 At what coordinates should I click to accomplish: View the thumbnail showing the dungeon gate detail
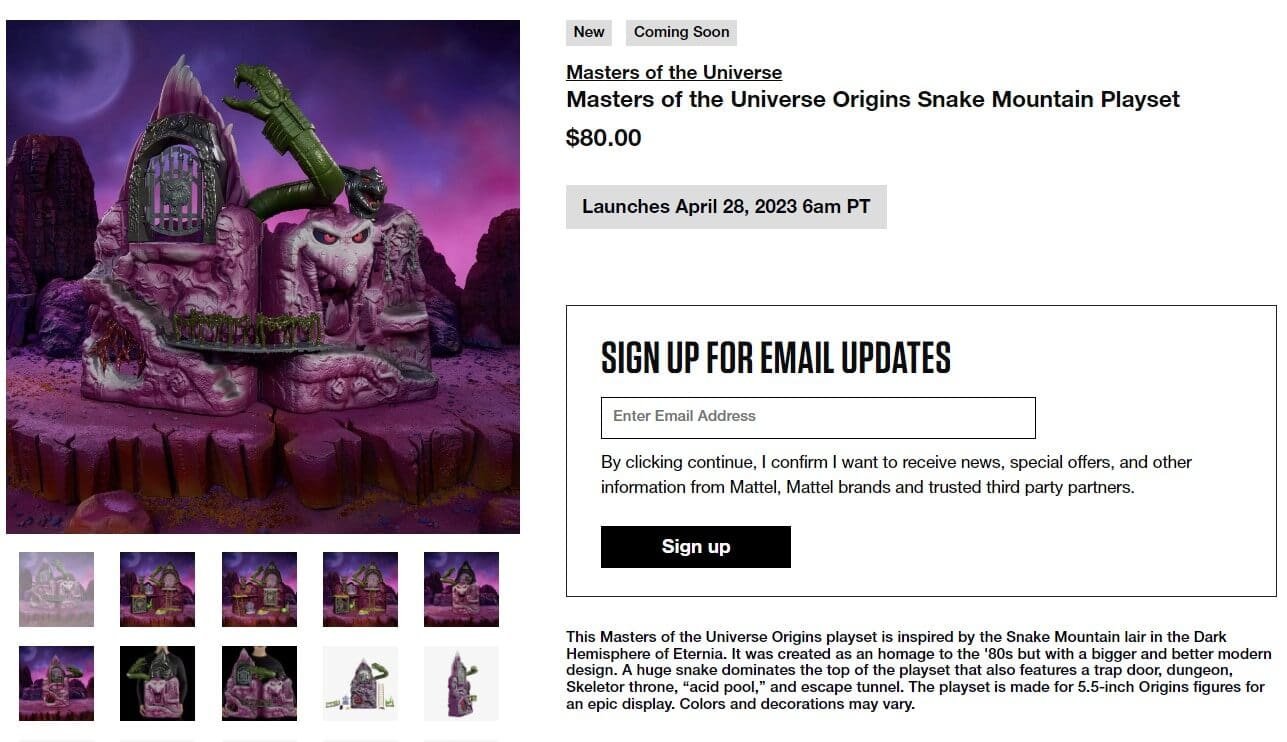259,589
